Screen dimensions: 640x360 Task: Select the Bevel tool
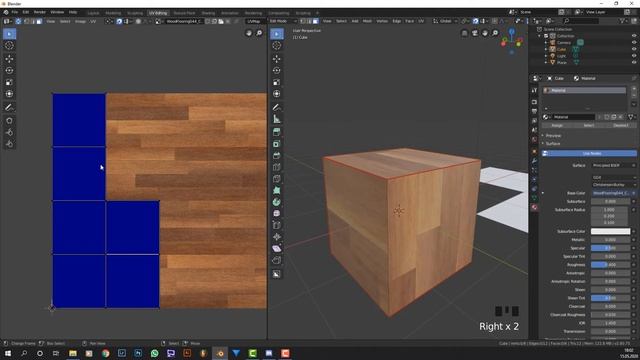(x=277, y=156)
